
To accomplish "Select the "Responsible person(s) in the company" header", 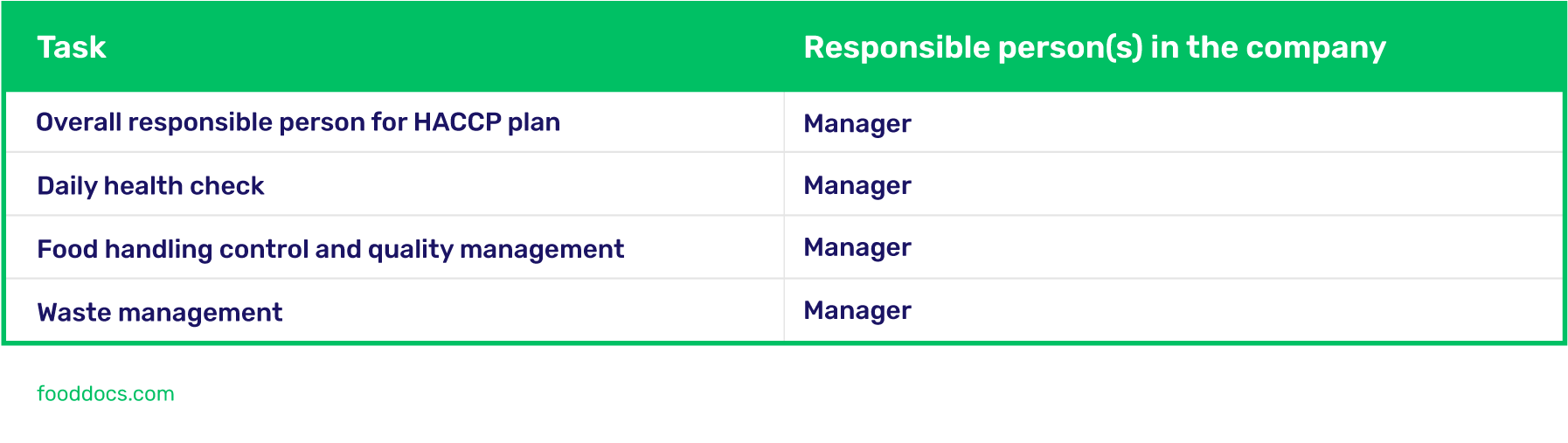I will point(1094,47).
